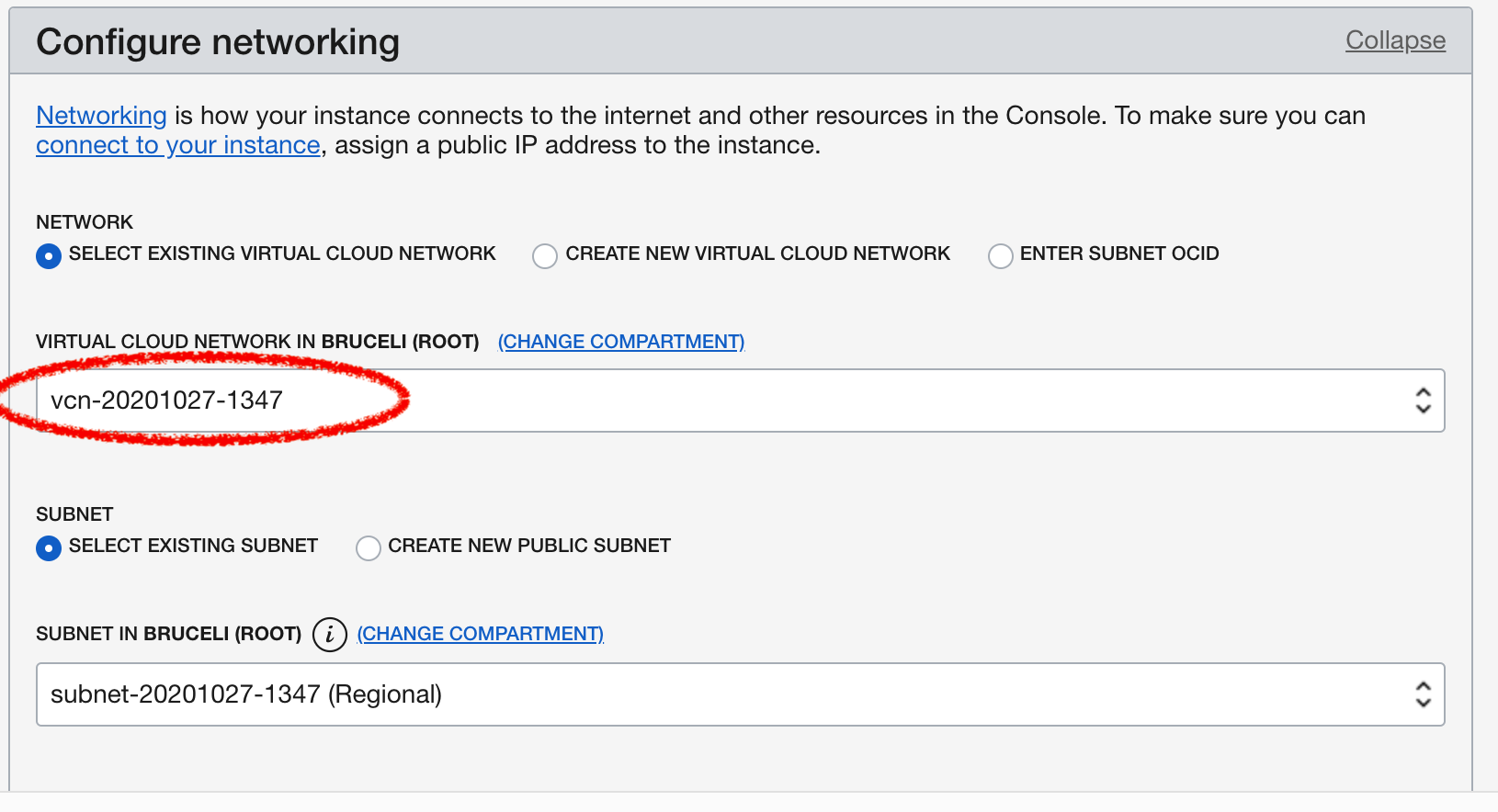Select existing virtual cloud network option
This screenshot has height=812, width=1498.
[x=49, y=255]
